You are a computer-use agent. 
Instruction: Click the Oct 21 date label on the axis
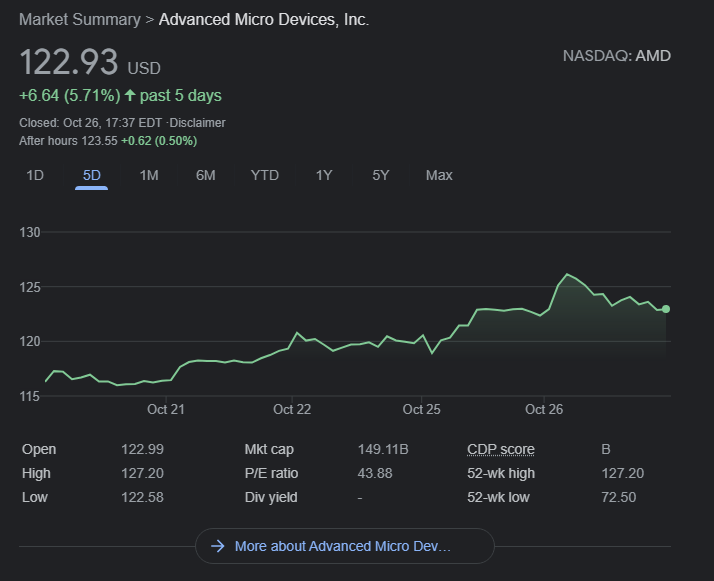(x=166, y=409)
